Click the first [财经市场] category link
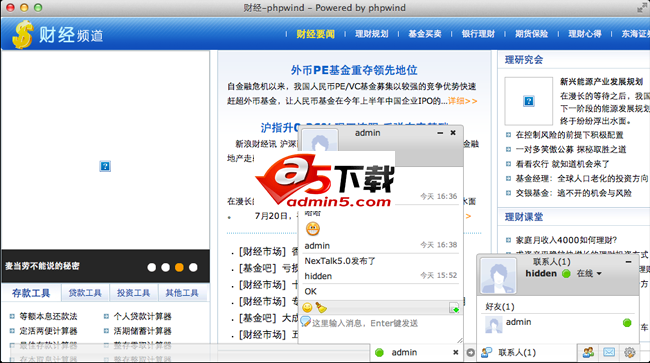This screenshot has width=650, height=363. [x=262, y=252]
